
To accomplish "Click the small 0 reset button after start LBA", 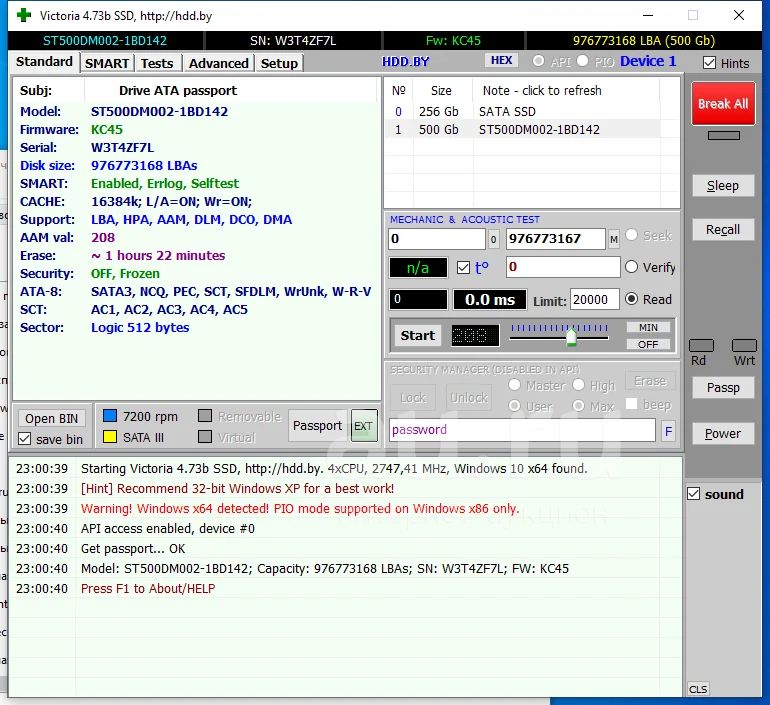I will pos(494,239).
